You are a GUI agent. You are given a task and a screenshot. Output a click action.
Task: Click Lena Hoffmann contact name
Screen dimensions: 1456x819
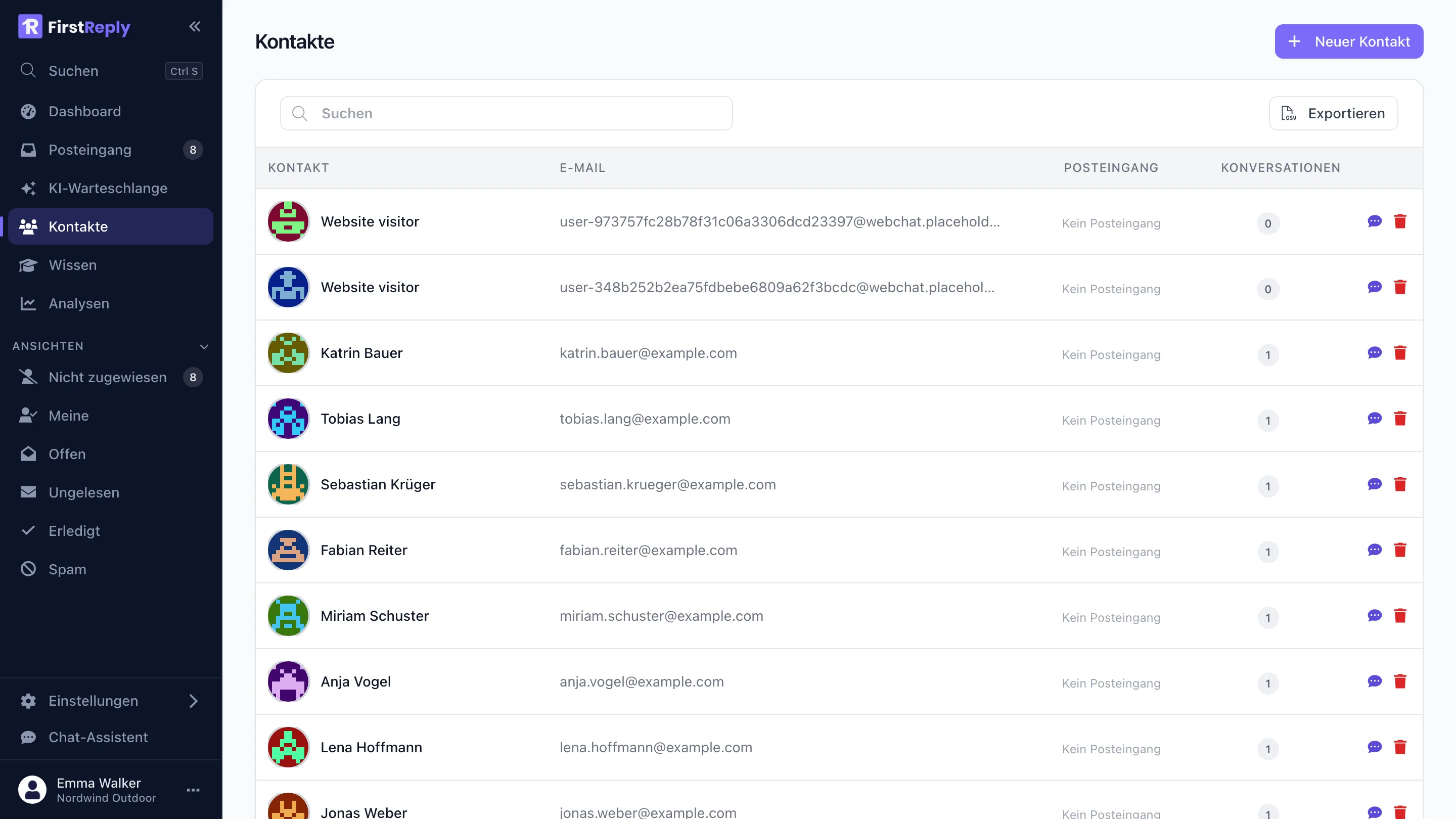pyautogui.click(x=371, y=747)
